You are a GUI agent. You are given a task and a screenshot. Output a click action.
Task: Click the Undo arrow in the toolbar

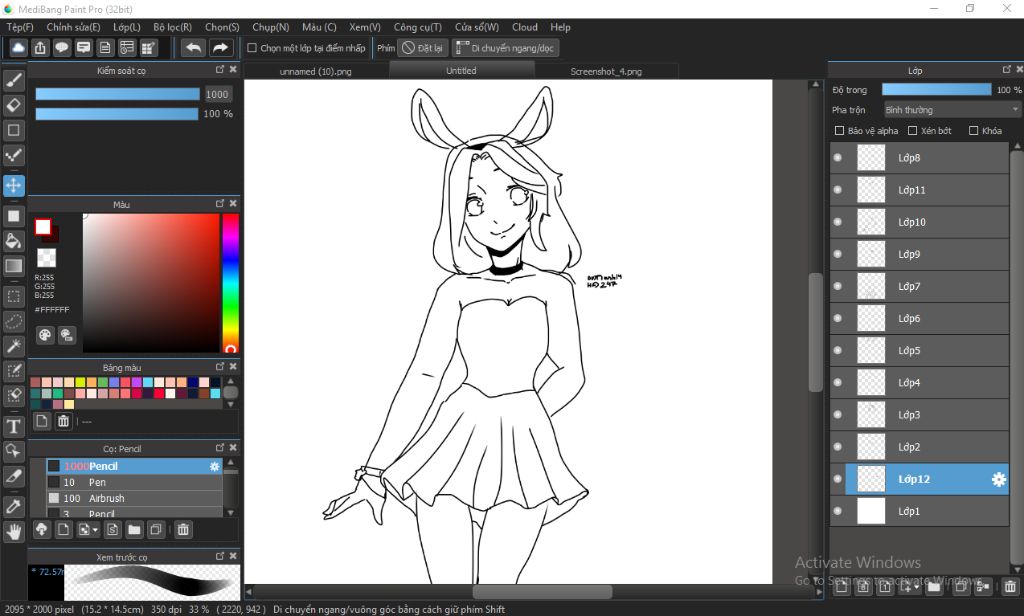[193, 48]
